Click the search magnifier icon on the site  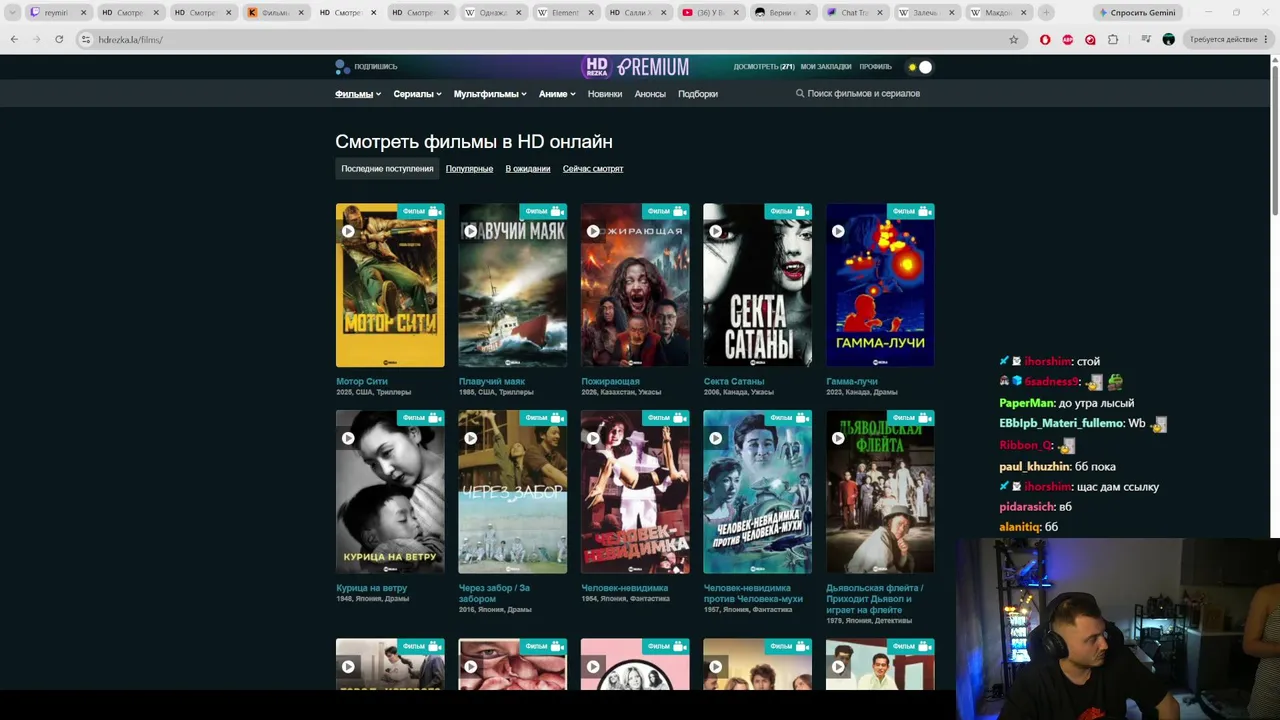800,93
